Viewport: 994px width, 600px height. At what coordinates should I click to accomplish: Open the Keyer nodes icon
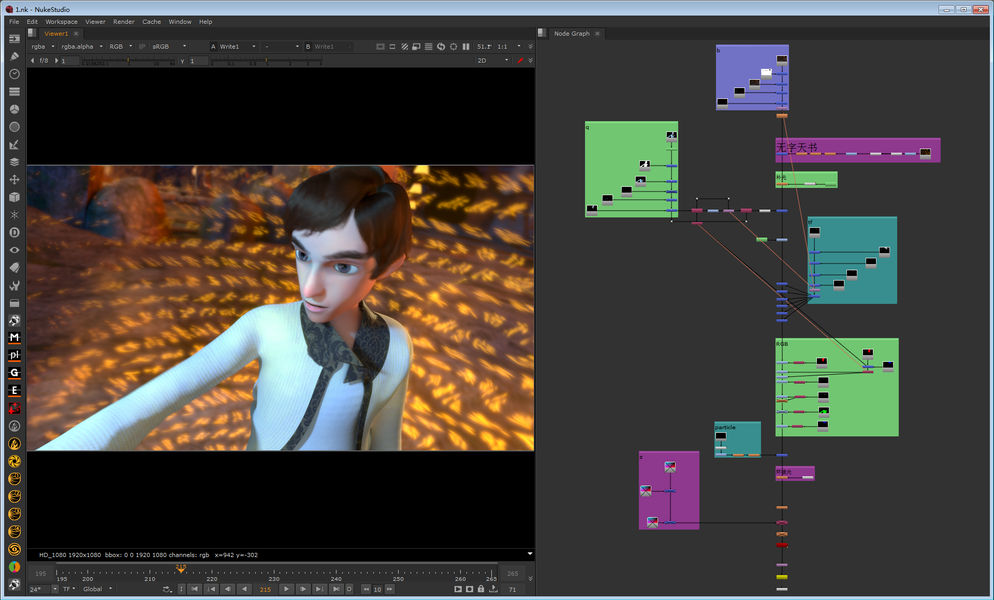(14, 145)
